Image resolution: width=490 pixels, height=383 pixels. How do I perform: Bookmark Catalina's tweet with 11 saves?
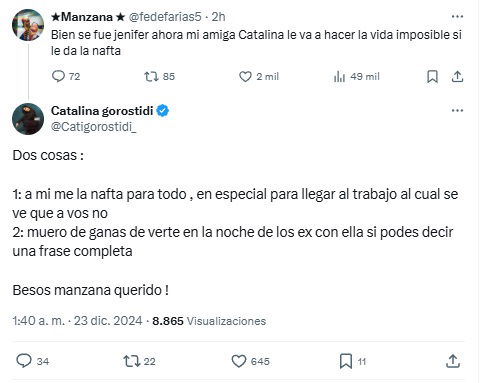click(x=353, y=361)
